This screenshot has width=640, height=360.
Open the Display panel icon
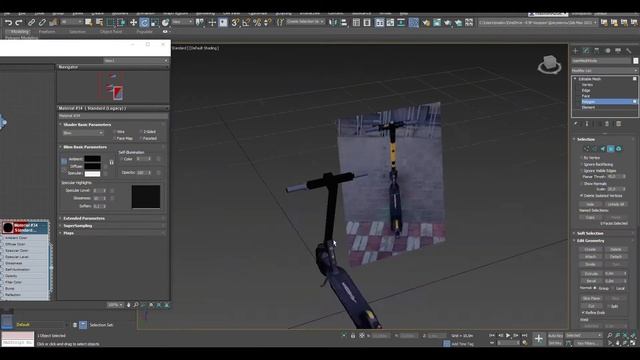tap(618, 51)
